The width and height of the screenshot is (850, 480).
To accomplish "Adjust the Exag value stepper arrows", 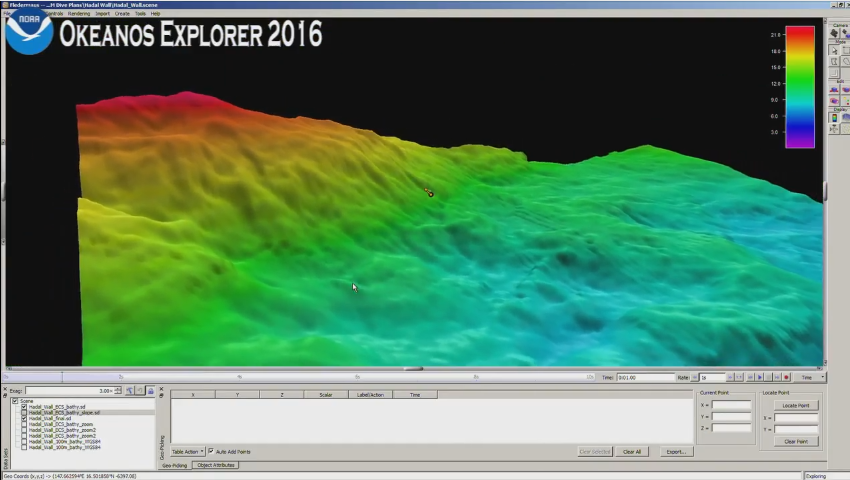I will (118, 391).
